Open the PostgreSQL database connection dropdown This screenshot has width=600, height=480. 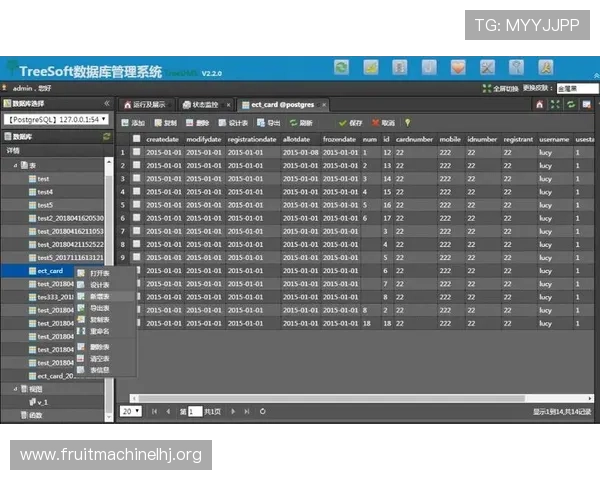(58, 119)
